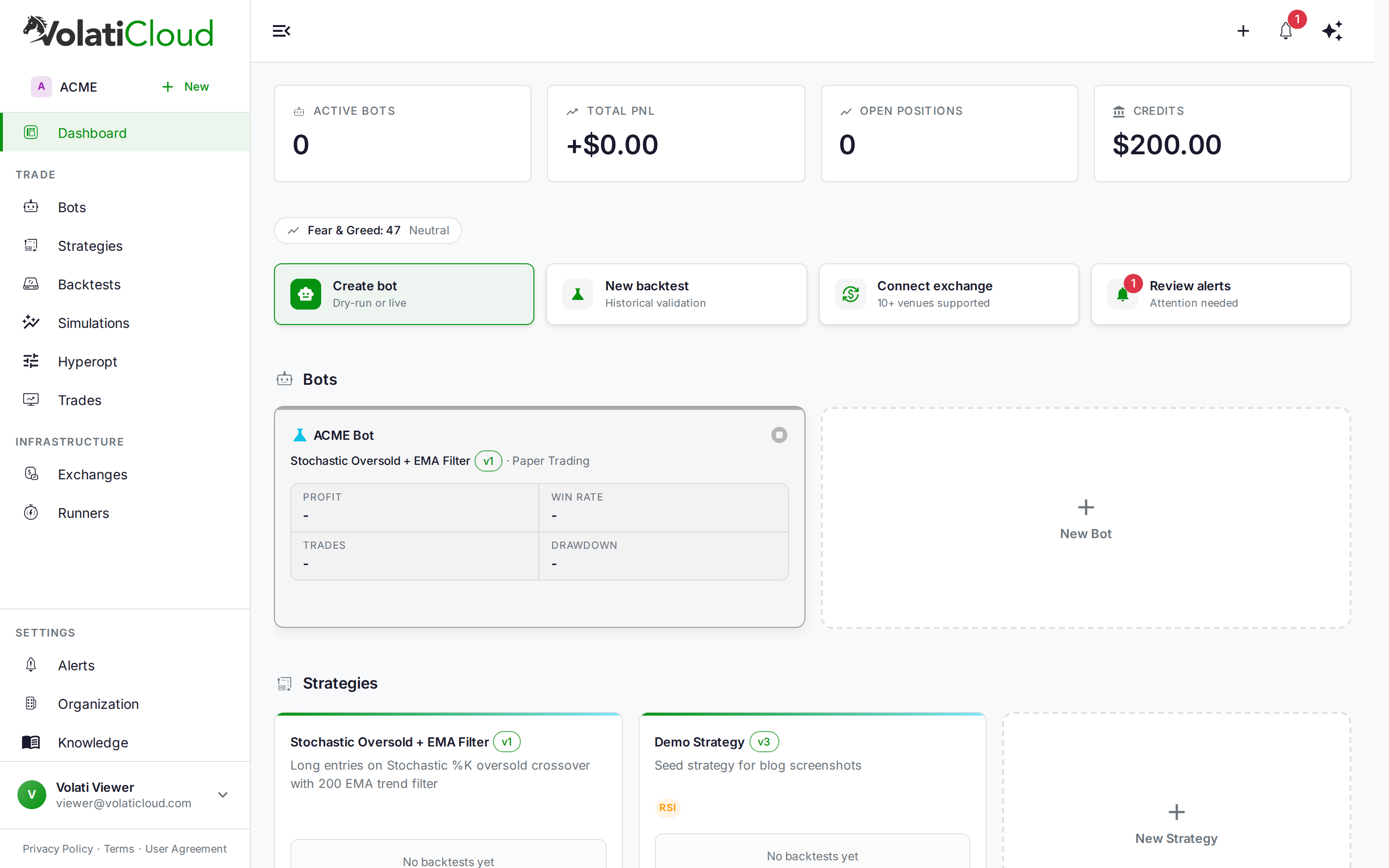The height and width of the screenshot is (868, 1389).
Task: Click the Runners icon in sidebar
Action: [x=31, y=513]
